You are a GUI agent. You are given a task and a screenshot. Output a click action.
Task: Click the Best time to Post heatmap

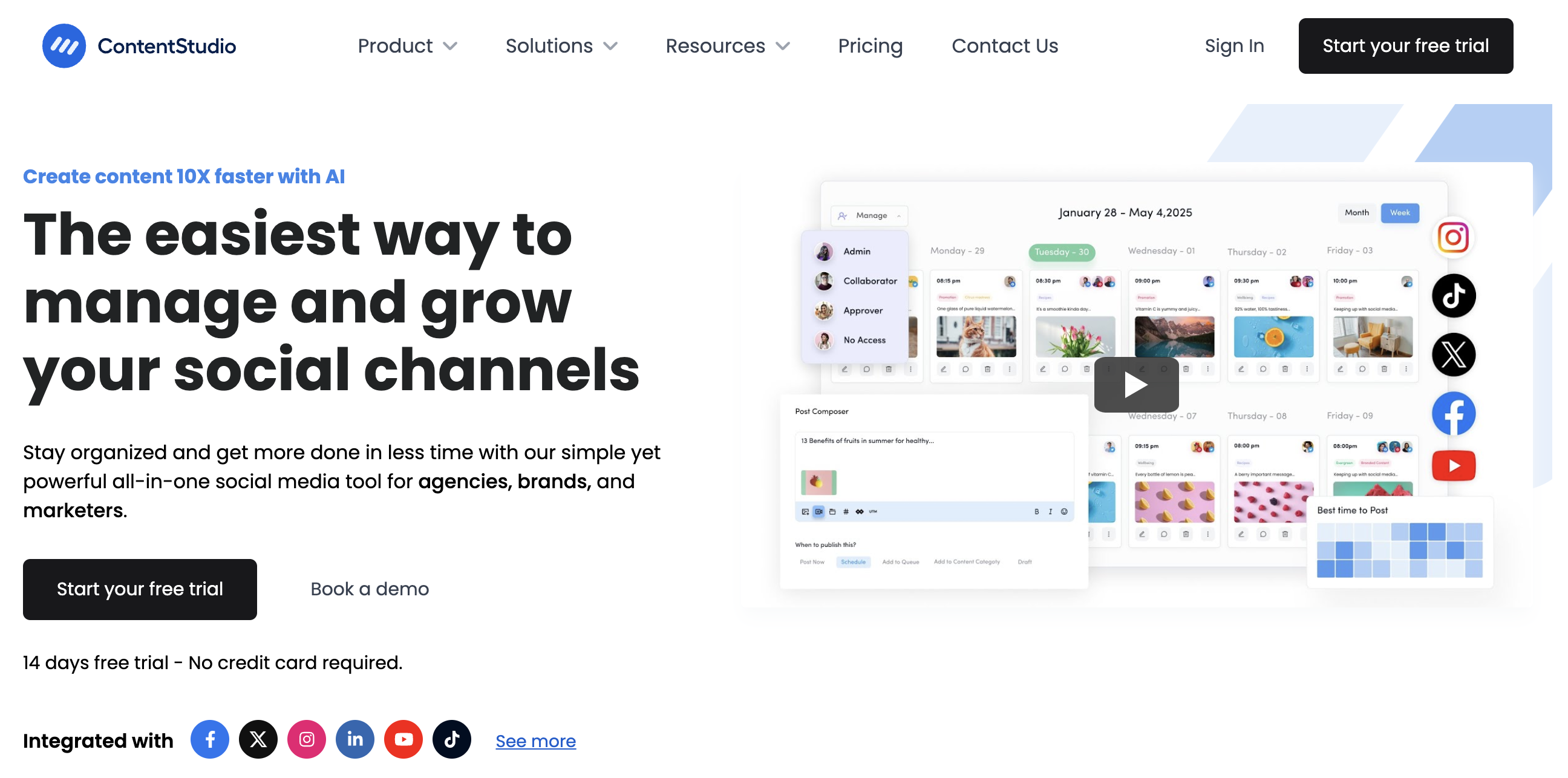(1399, 550)
